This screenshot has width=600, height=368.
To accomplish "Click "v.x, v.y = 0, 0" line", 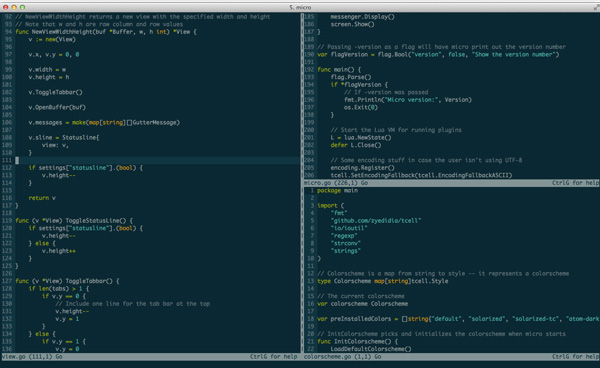I will [x=54, y=54].
